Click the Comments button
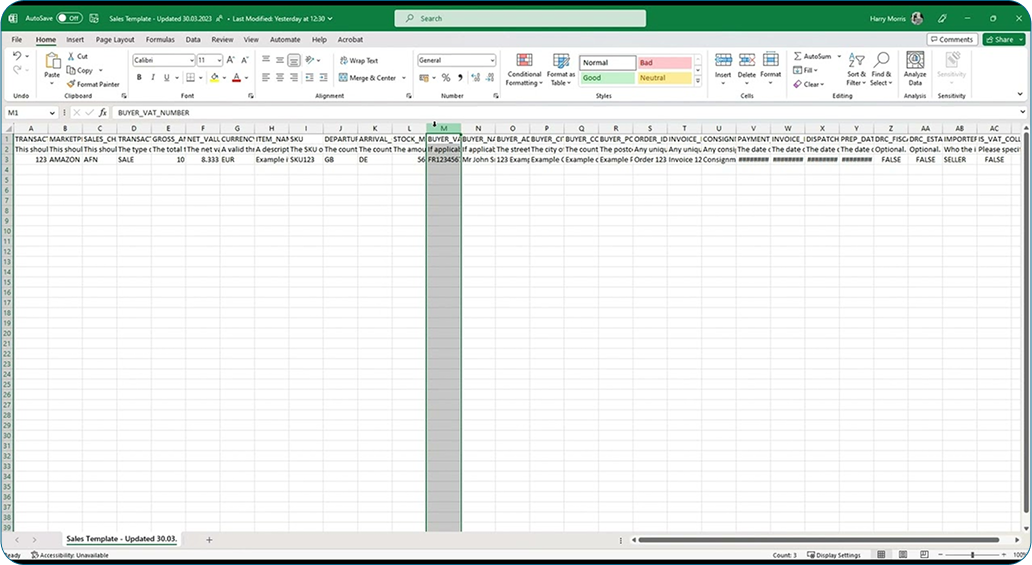The image size is (1032, 565). pos(951,40)
